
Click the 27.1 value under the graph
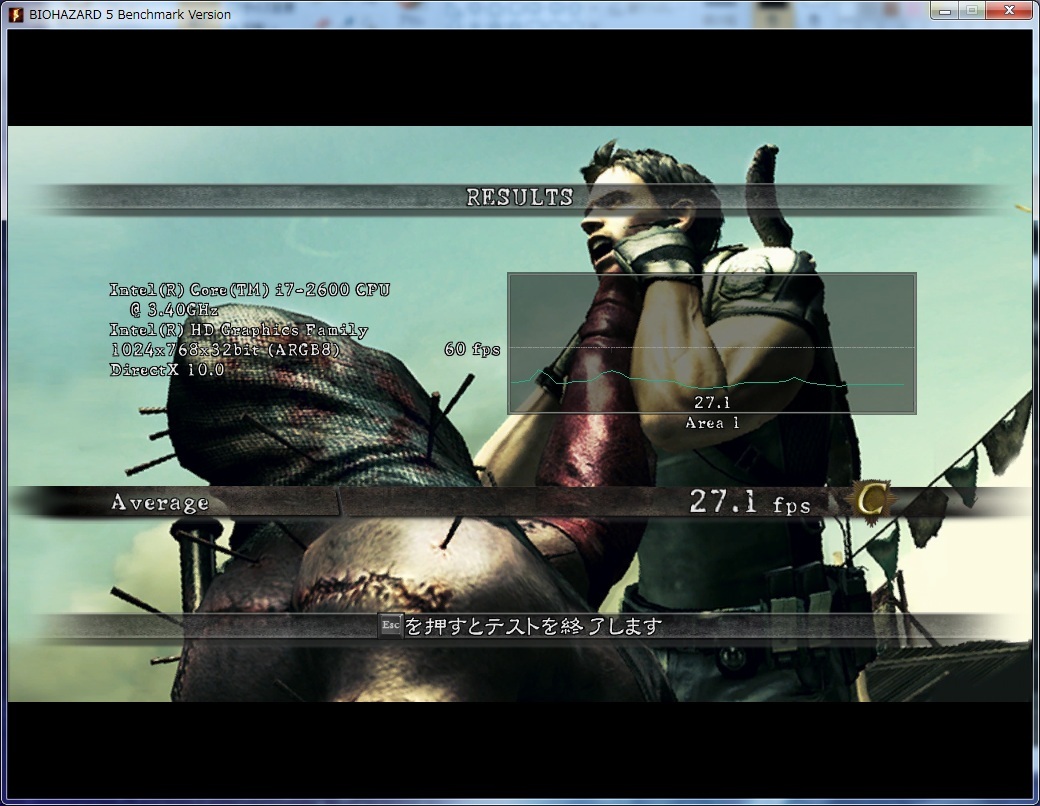pos(712,402)
